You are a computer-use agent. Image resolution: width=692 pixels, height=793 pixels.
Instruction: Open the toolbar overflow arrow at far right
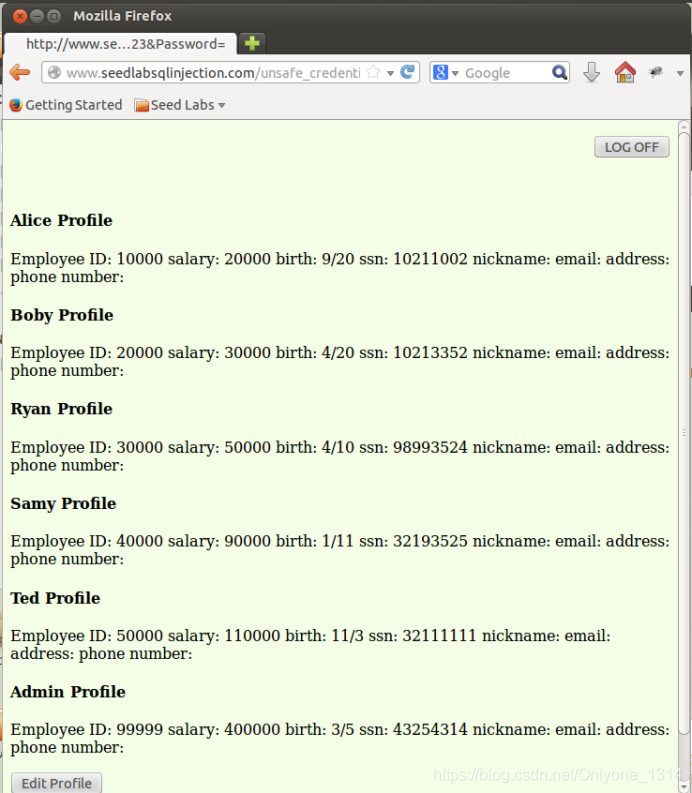[680, 73]
